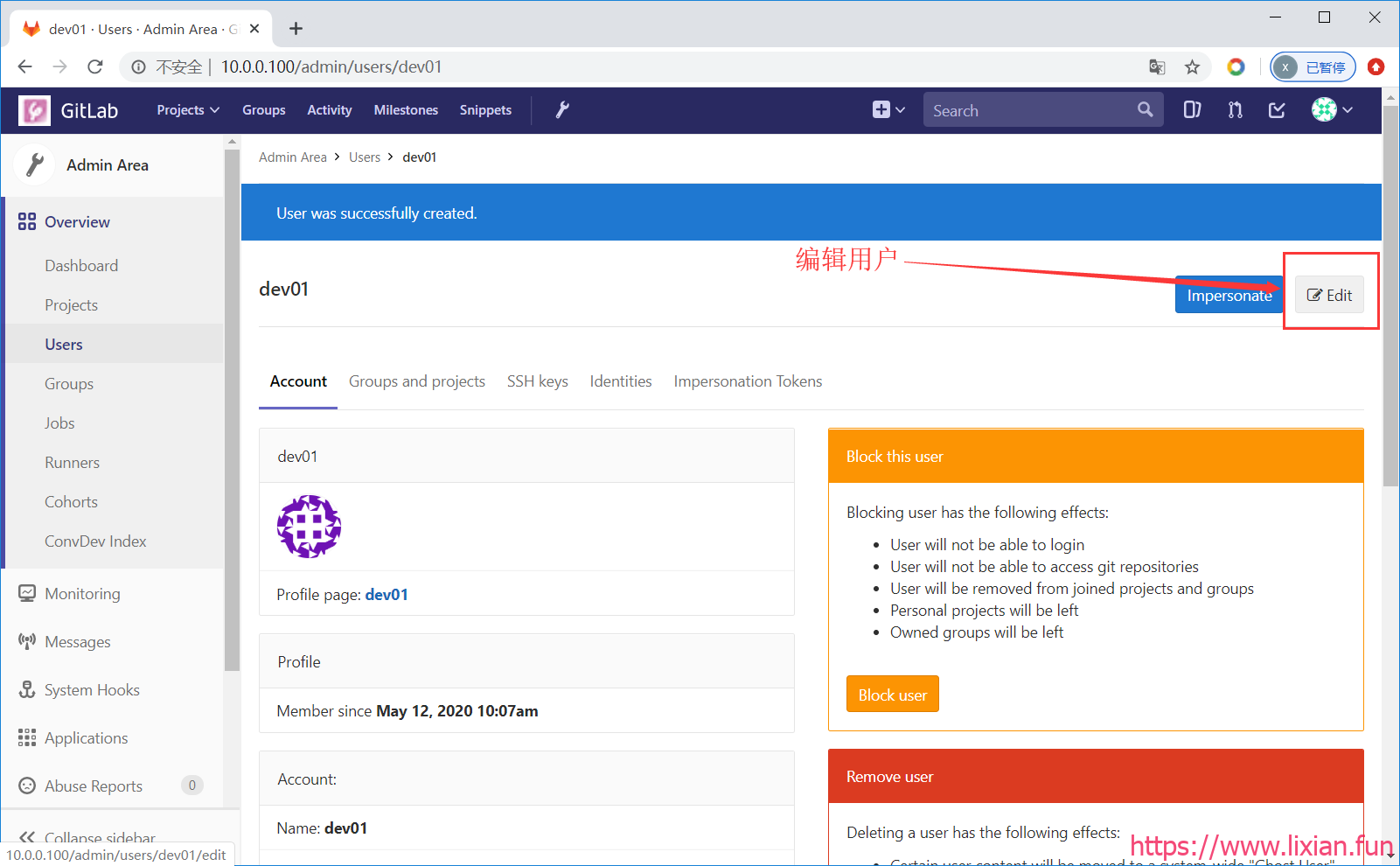Click Admin Area breadcrumb link

(x=293, y=157)
